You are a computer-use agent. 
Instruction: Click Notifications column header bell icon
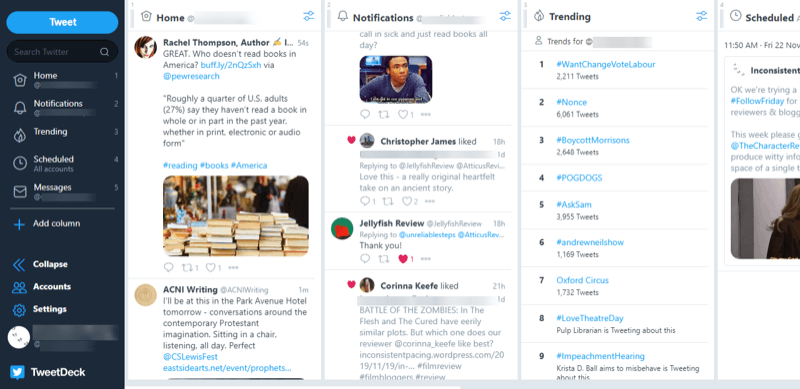(343, 17)
